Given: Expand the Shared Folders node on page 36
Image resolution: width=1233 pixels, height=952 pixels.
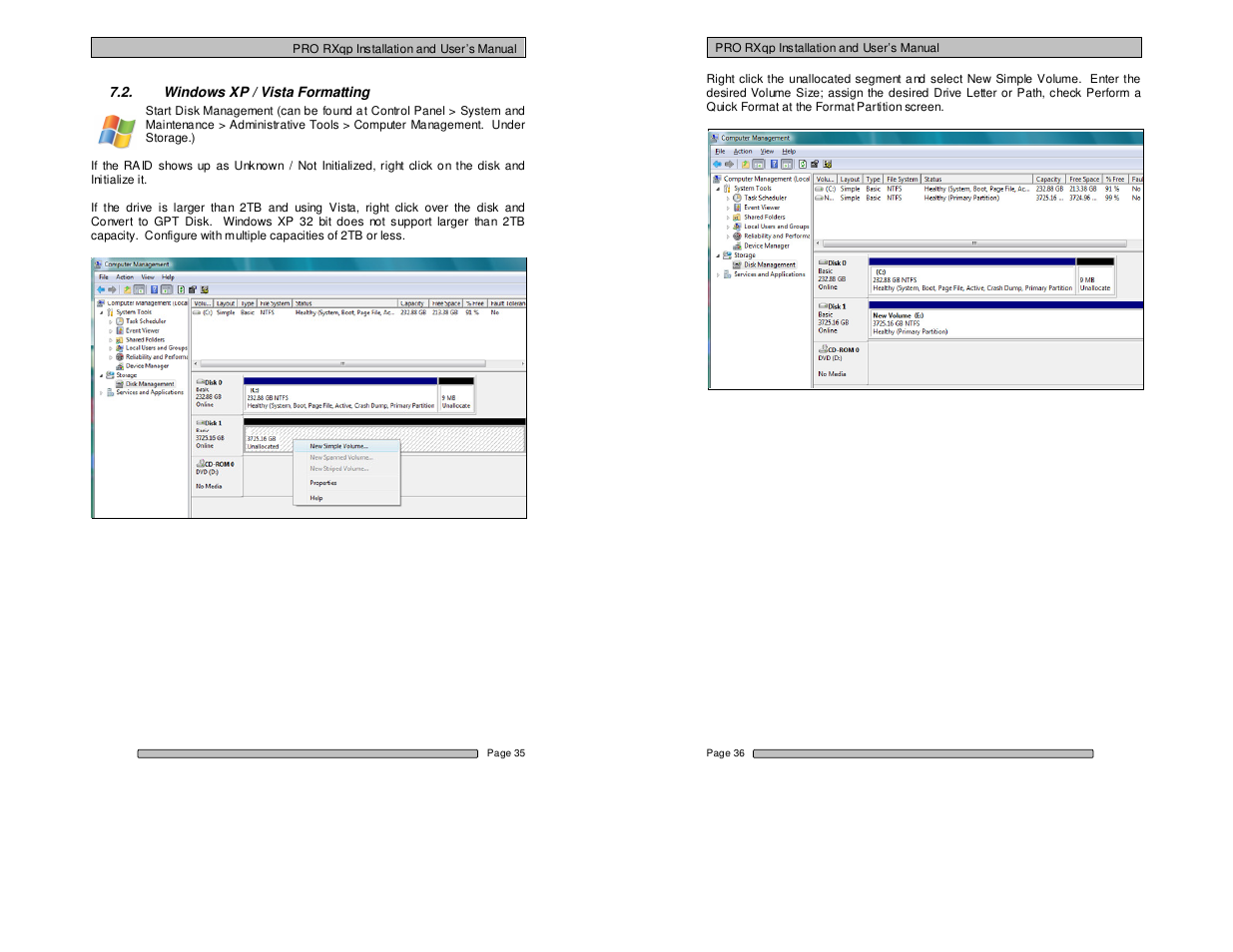Looking at the screenshot, I should (x=728, y=218).
